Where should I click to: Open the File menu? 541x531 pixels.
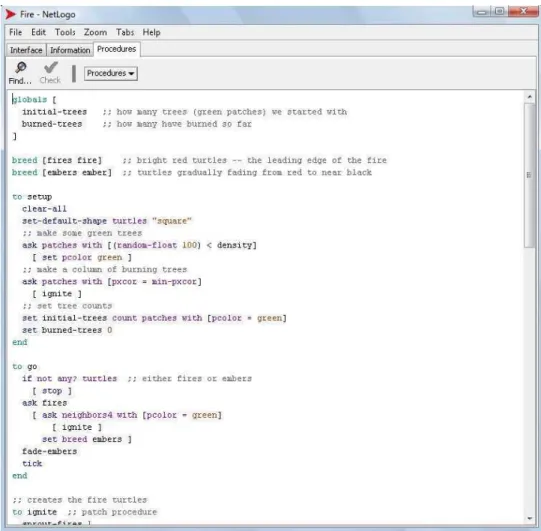pos(16,32)
